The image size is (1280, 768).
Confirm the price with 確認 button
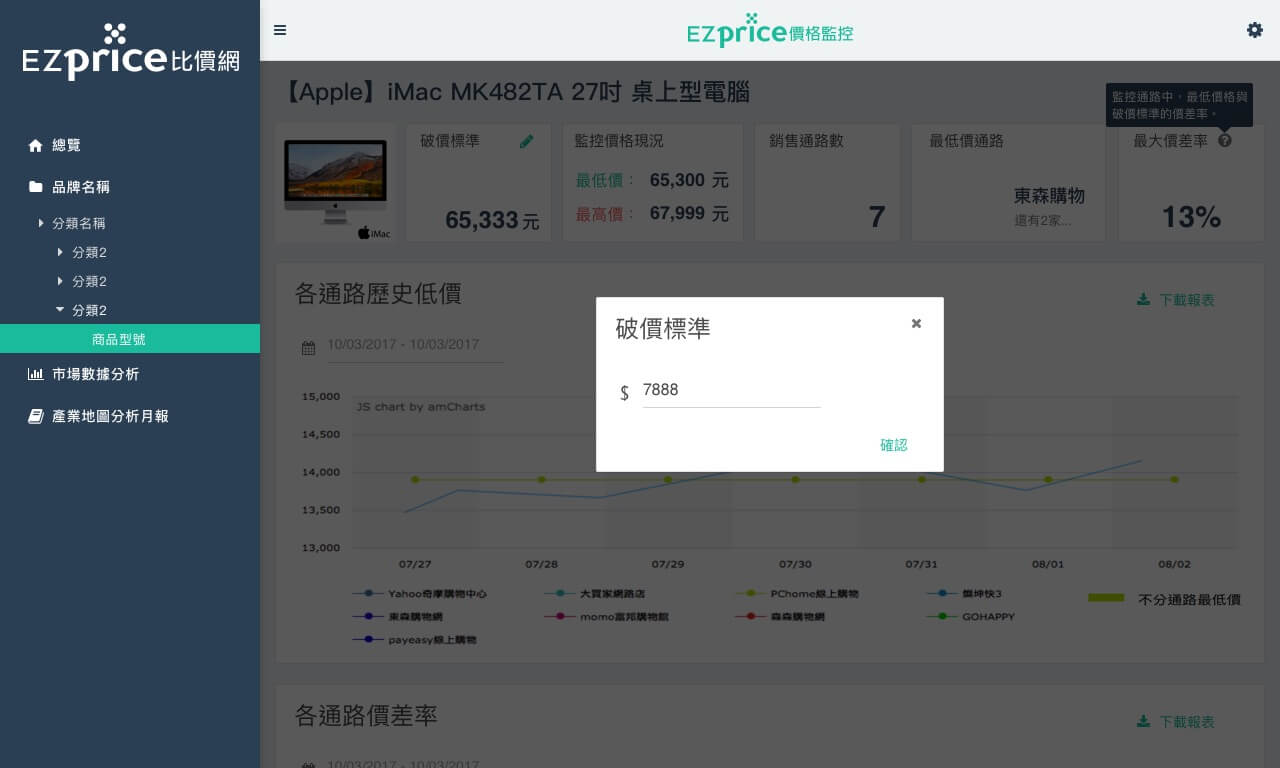[x=894, y=445]
